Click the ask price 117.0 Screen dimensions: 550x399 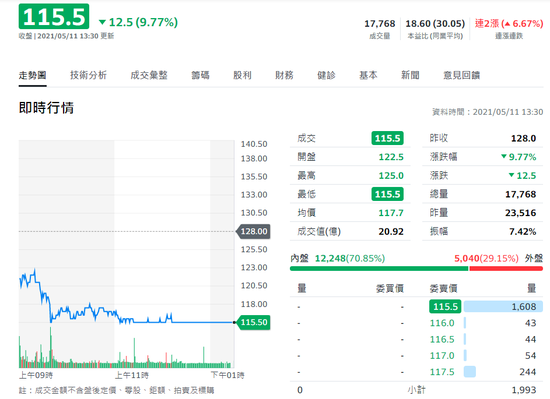point(442,356)
